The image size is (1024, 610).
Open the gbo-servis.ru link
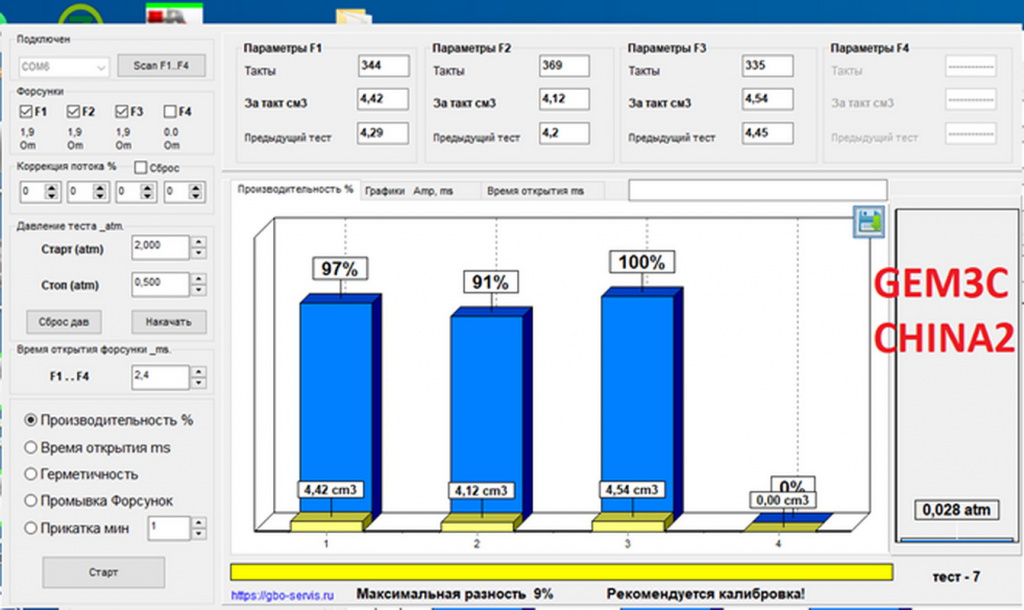282,595
